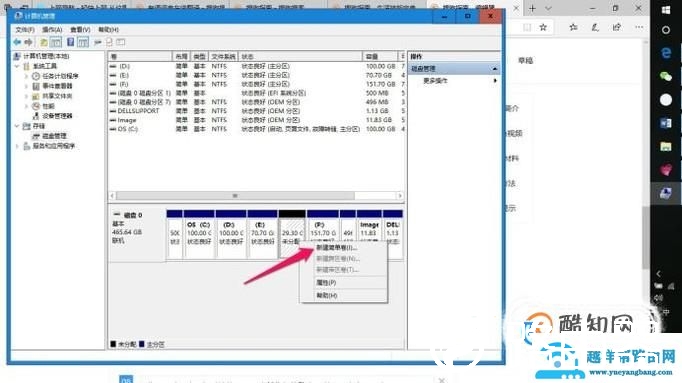The width and height of the screenshot is (682, 383).
Task: Open the 操作(A) menu
Action: click(52, 30)
